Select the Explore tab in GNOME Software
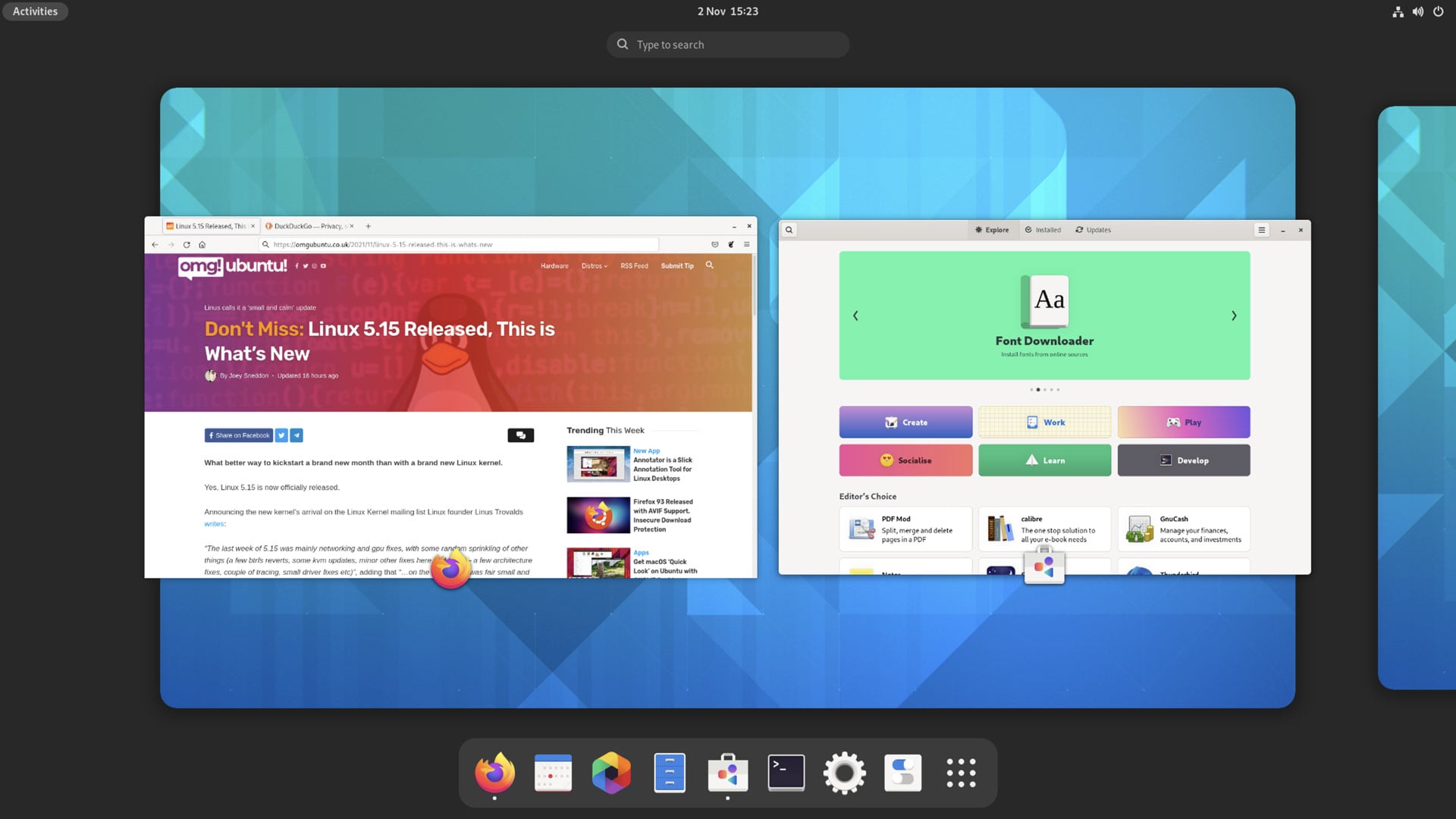 click(x=991, y=229)
